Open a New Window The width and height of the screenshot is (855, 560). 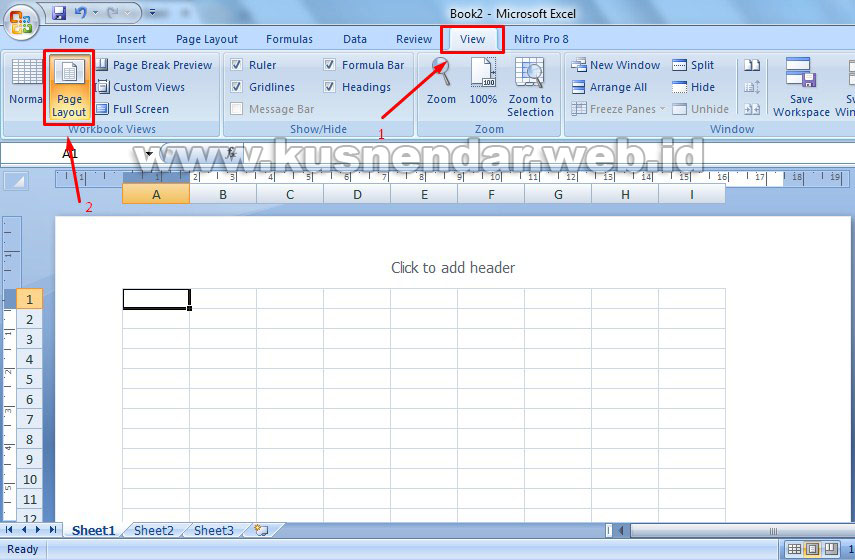pos(616,65)
